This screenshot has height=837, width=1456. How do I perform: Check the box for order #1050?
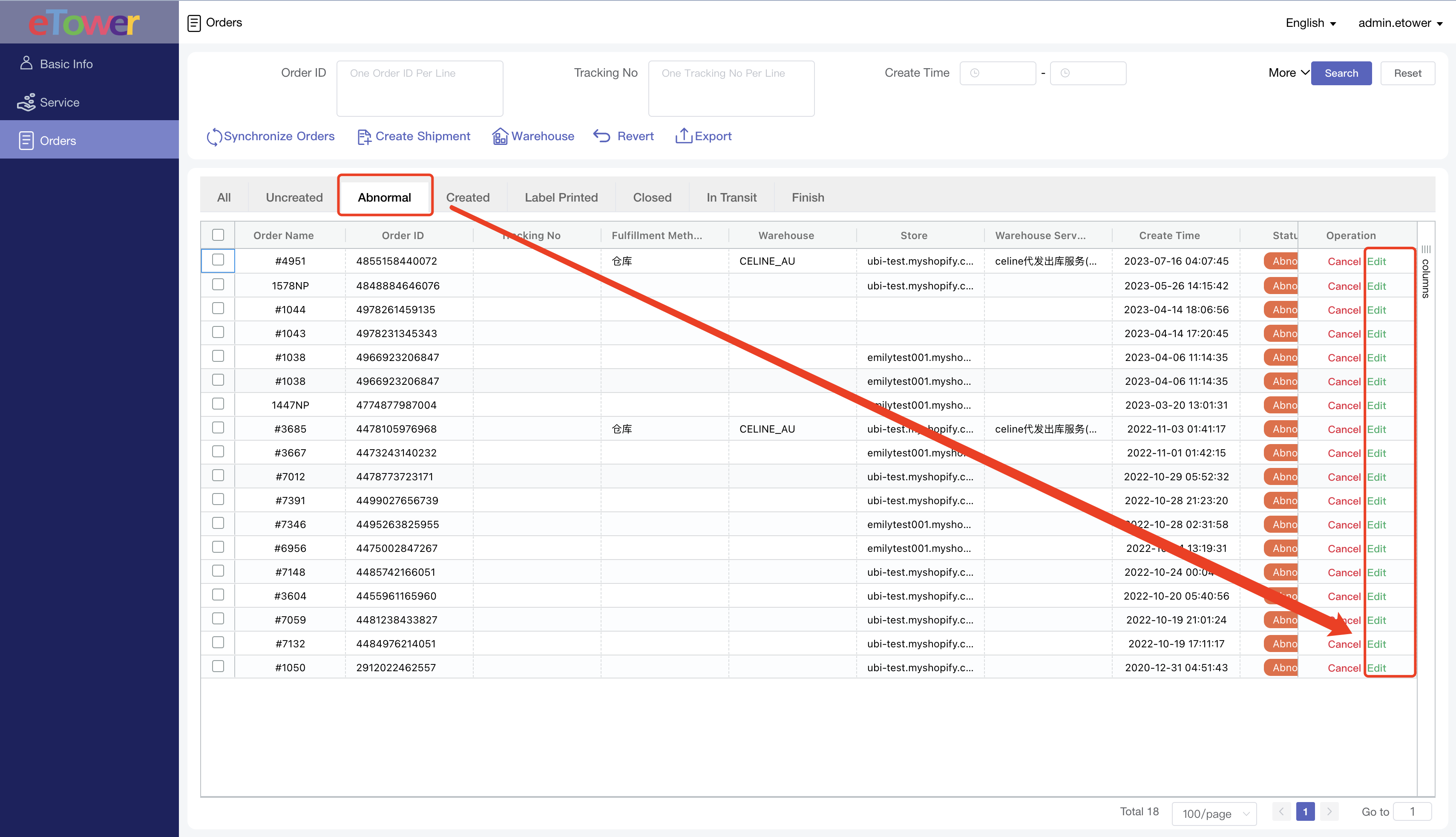click(x=218, y=666)
